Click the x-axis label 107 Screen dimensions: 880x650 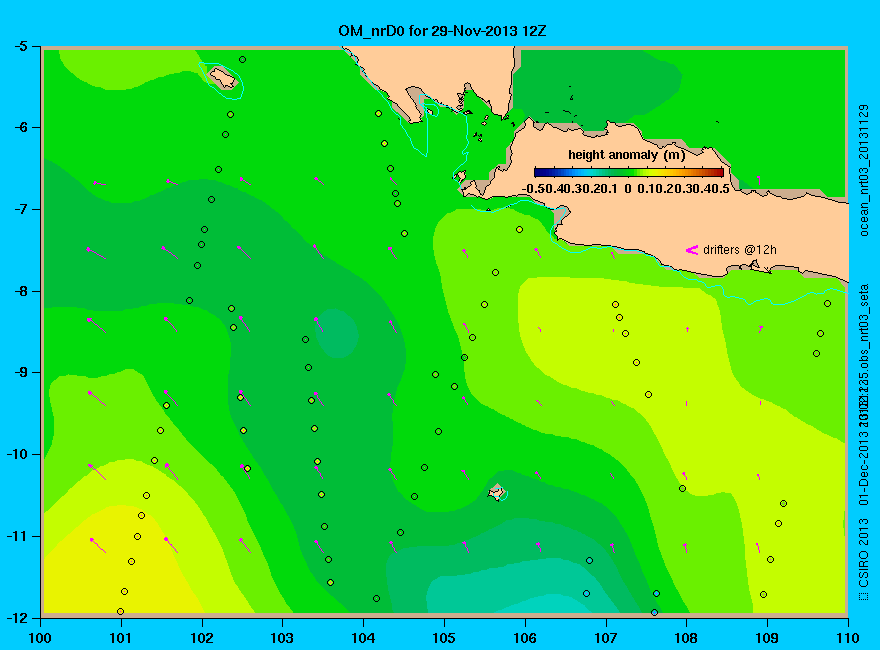coord(606,638)
